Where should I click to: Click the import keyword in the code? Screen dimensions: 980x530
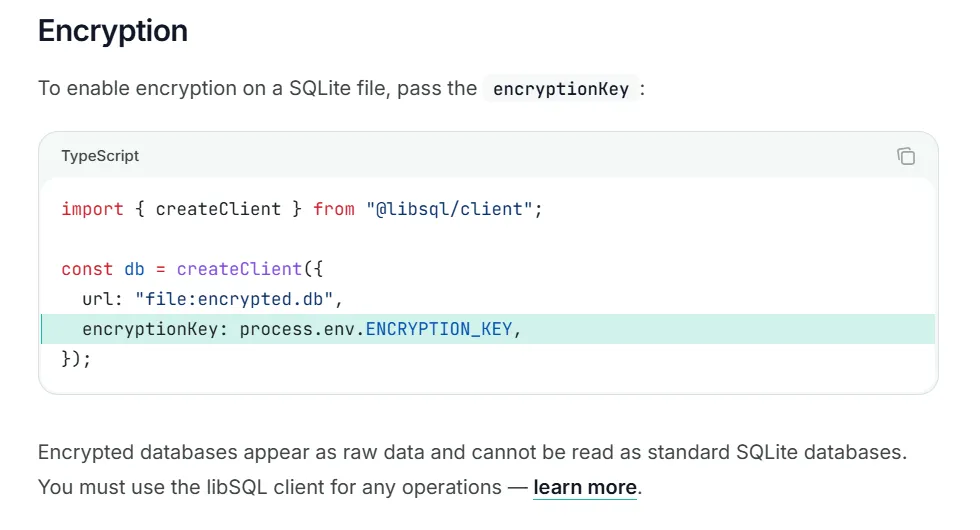tap(92, 209)
